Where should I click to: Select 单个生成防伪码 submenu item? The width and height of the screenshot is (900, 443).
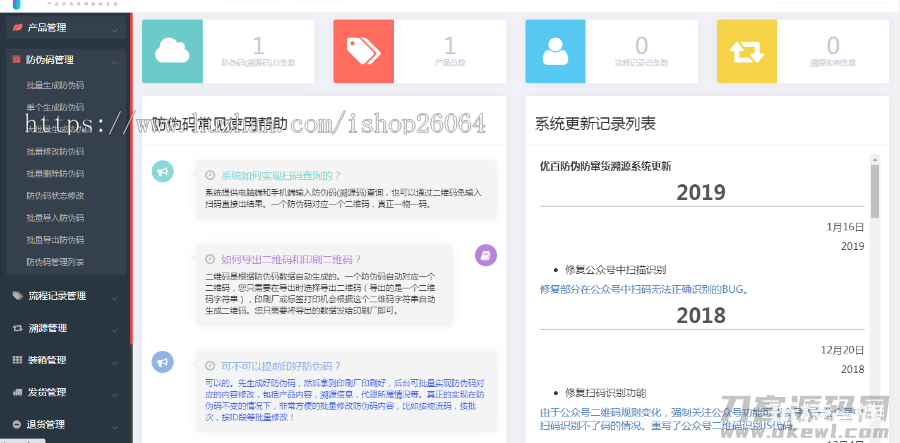(55, 107)
